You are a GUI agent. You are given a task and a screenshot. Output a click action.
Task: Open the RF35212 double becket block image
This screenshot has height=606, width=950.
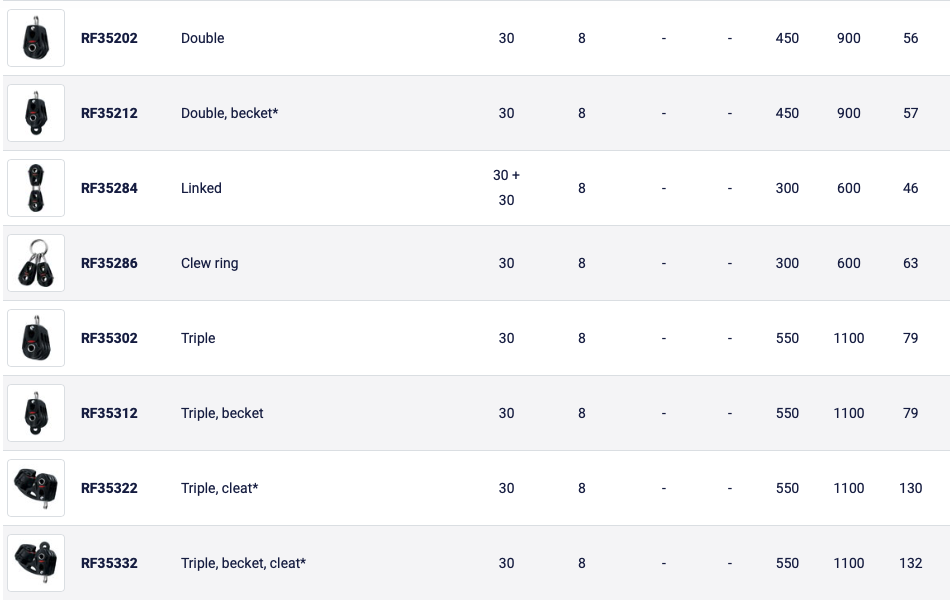[36, 113]
